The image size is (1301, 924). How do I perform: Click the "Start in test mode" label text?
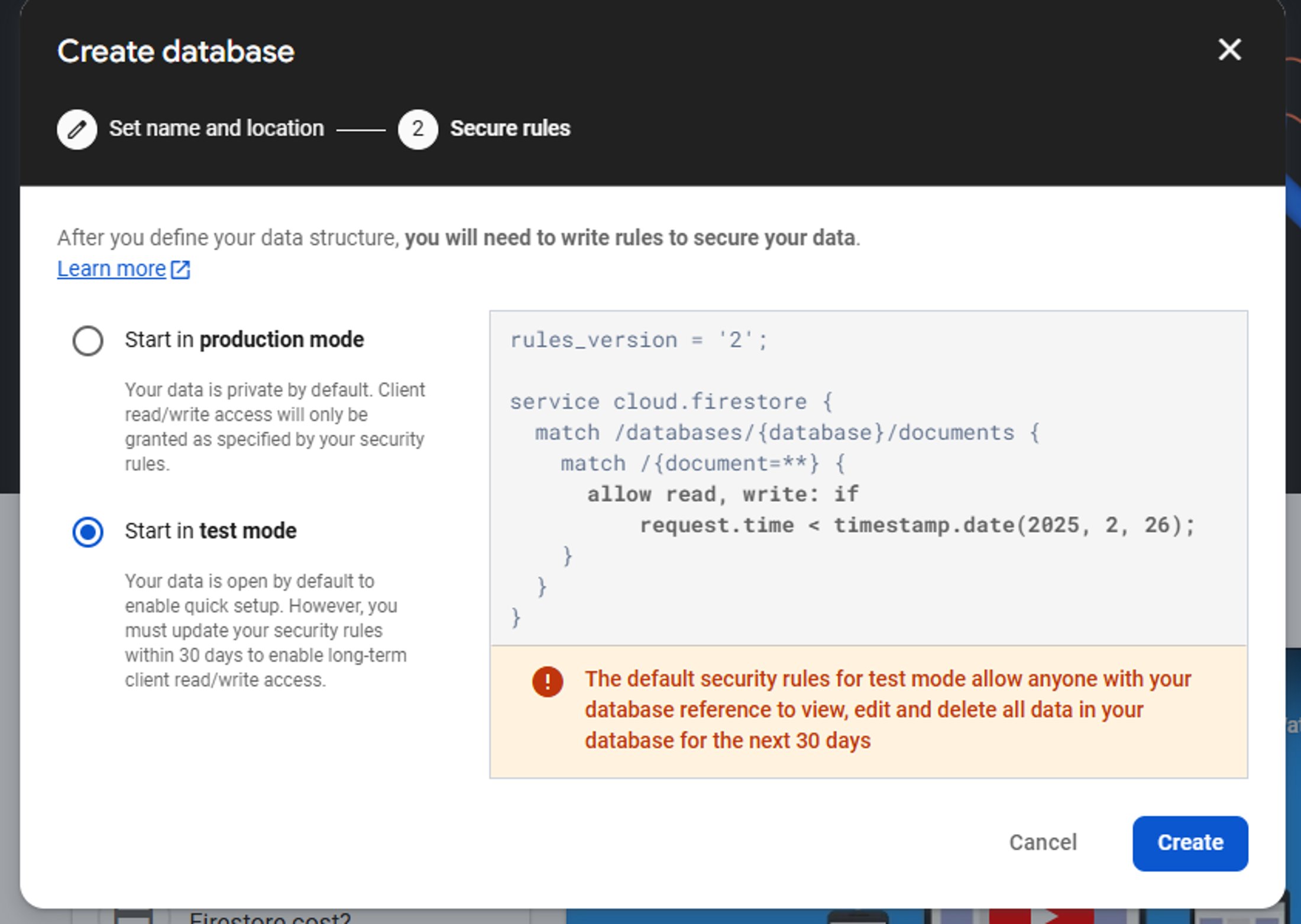210,531
